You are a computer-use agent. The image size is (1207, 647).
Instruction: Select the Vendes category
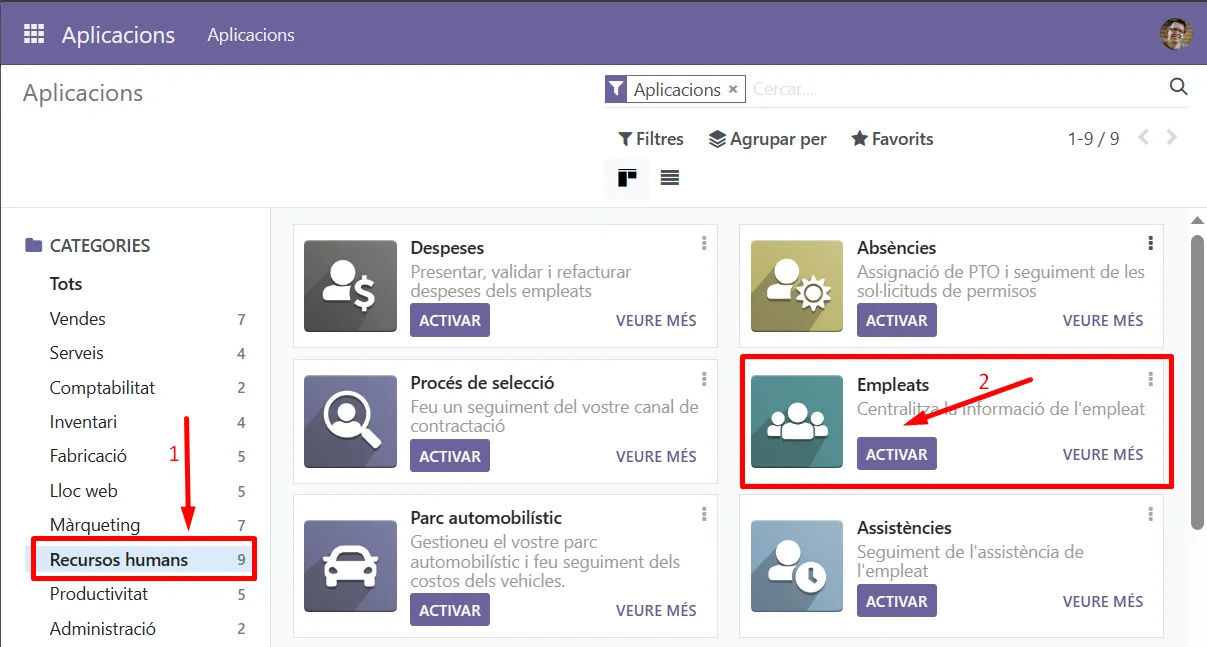coord(78,319)
